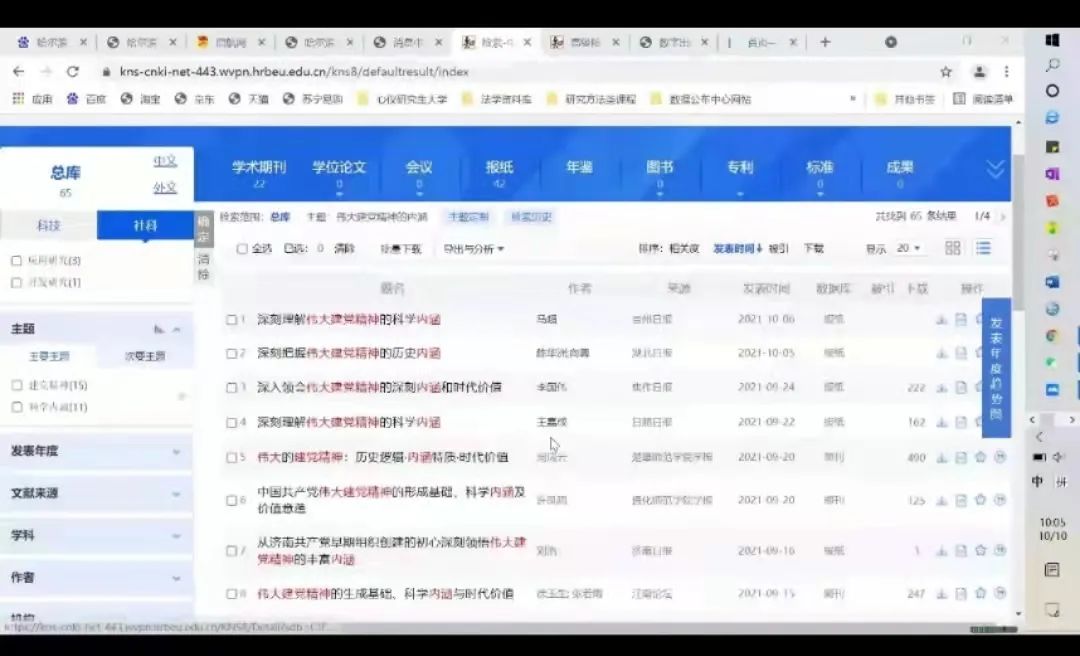Open Windows search in taskbar
The width and height of the screenshot is (1080, 656).
1052,65
